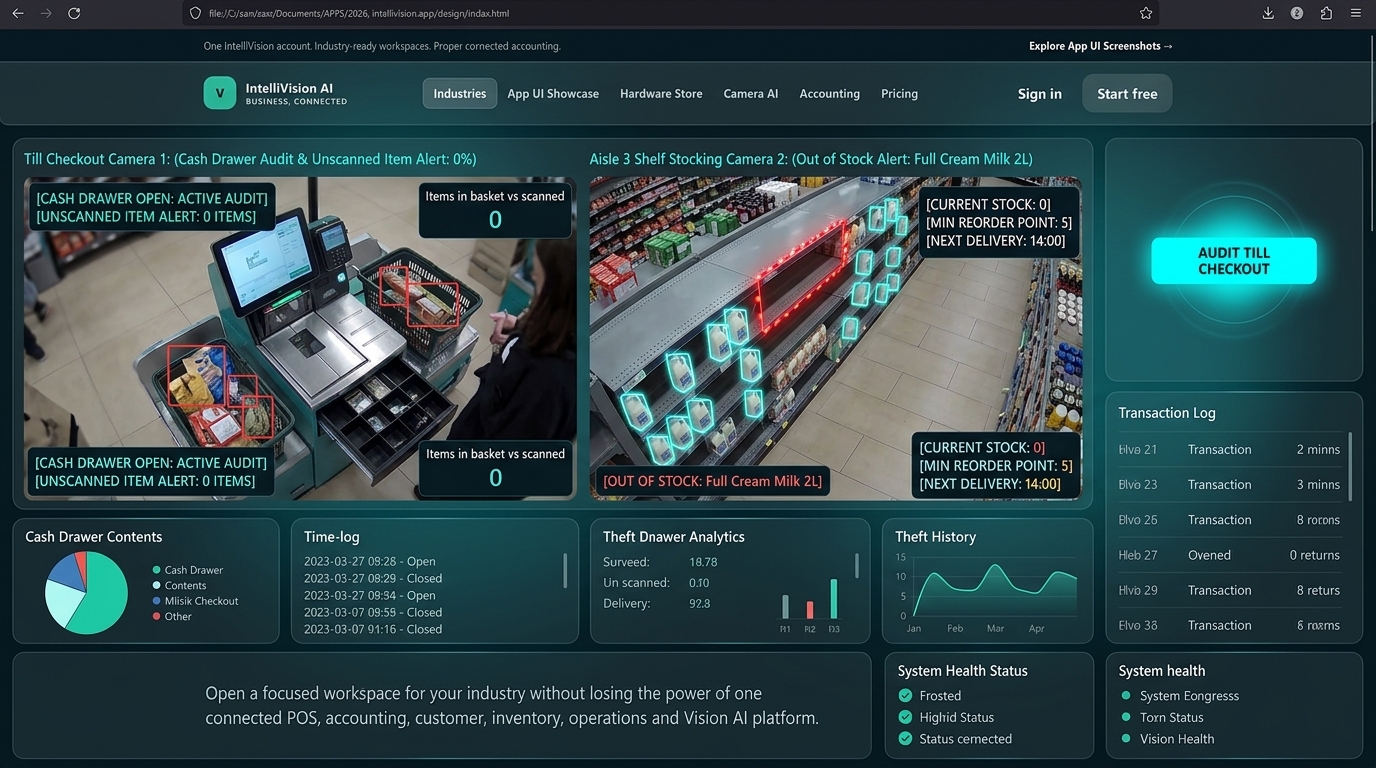Click the 'Transaction Log' panel heading

click(x=1167, y=413)
